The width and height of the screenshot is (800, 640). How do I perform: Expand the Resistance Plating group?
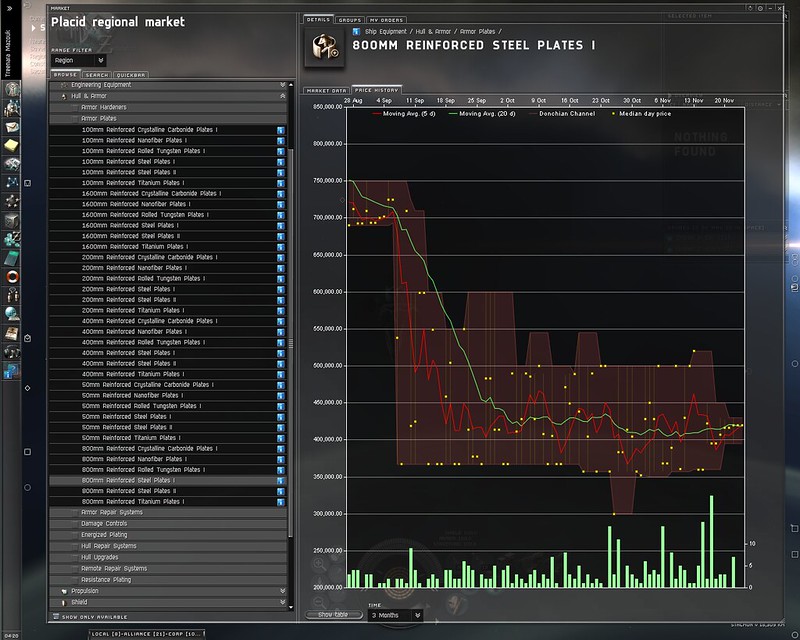coord(168,580)
